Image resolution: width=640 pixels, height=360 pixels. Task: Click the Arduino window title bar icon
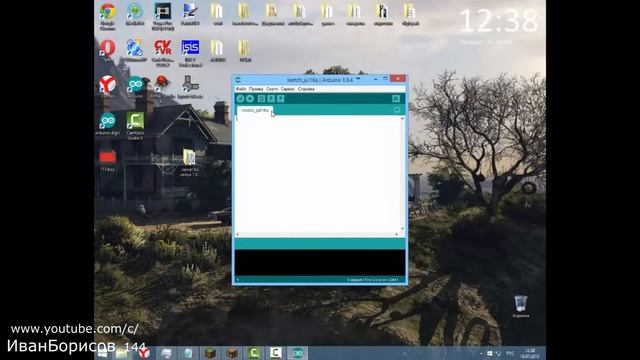coord(238,80)
